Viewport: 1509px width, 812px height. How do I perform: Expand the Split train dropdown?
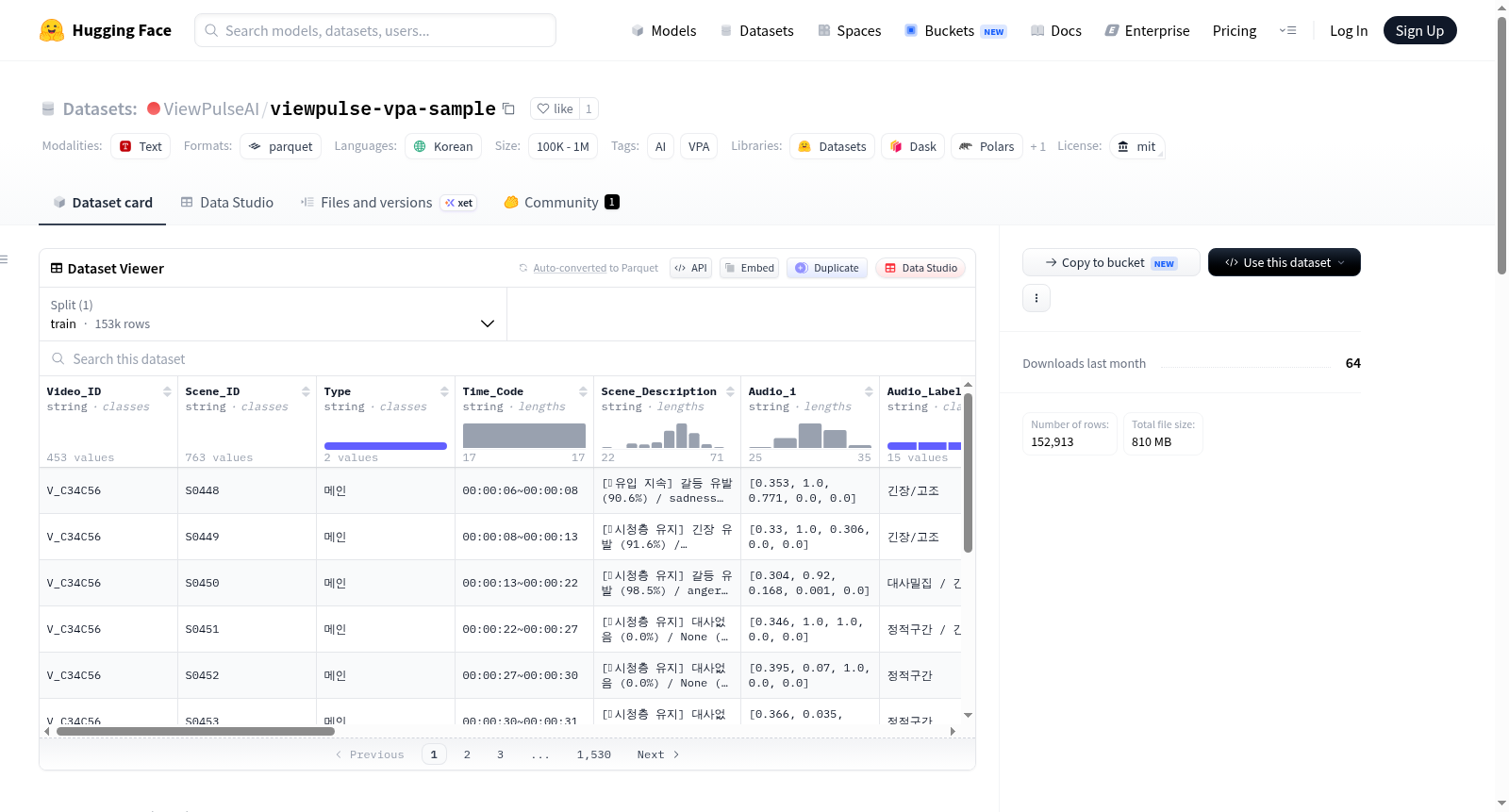273,314
